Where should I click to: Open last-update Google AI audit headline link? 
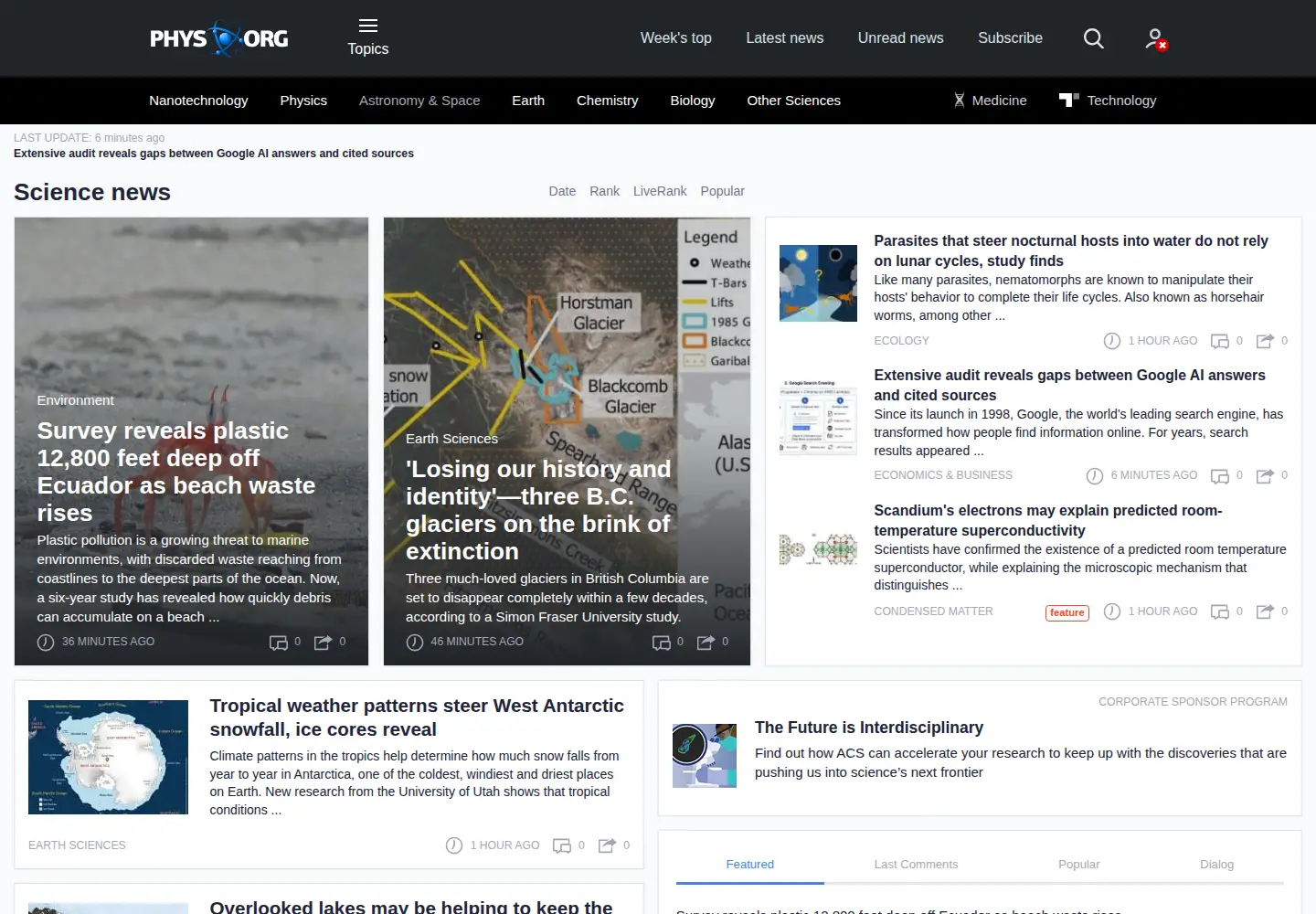(214, 154)
